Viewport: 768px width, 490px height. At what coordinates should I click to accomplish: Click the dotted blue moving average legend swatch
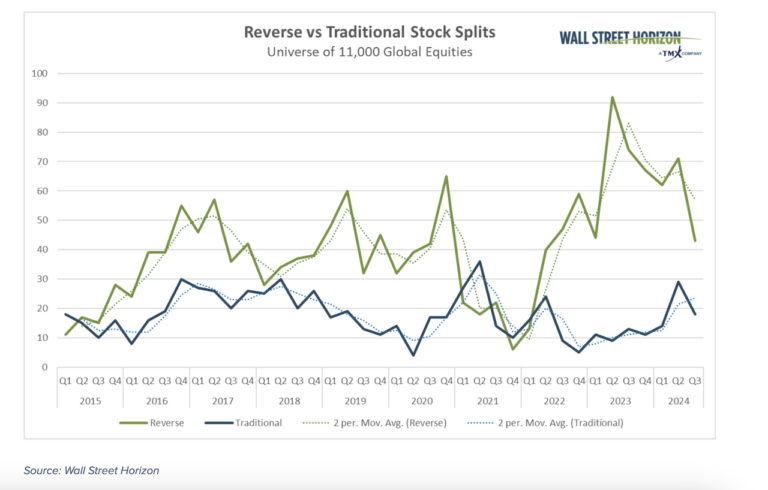tap(480, 423)
